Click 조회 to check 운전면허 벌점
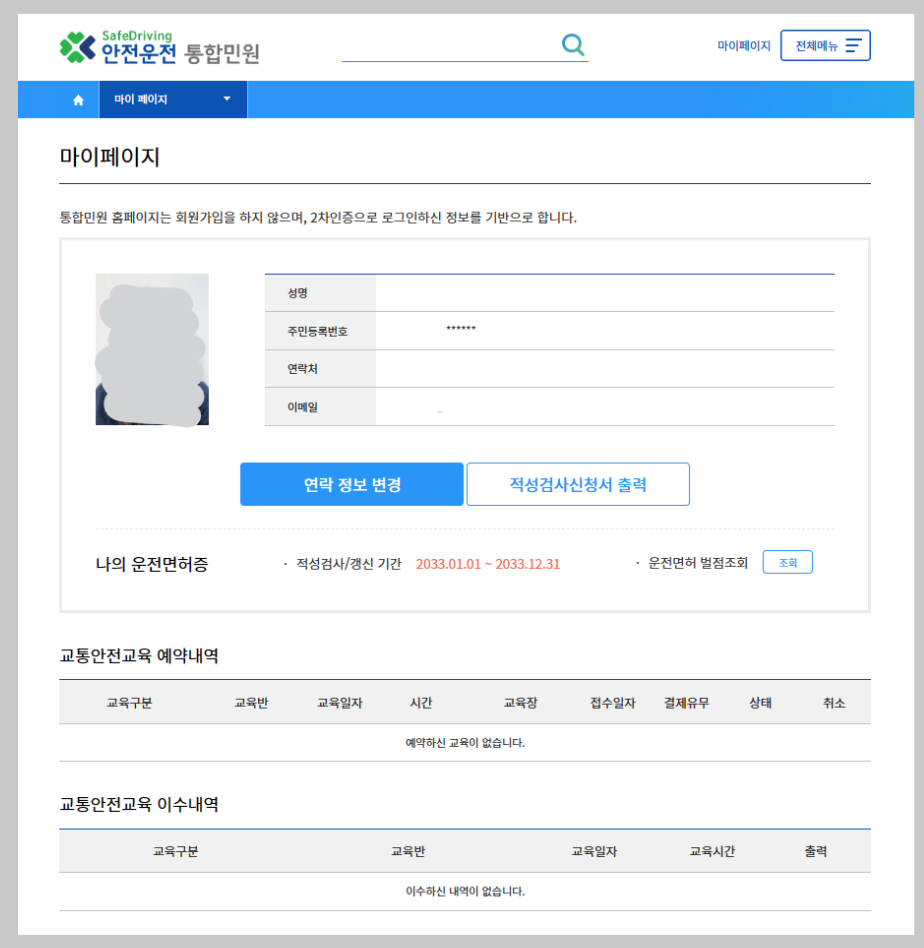 pyautogui.click(x=787, y=562)
